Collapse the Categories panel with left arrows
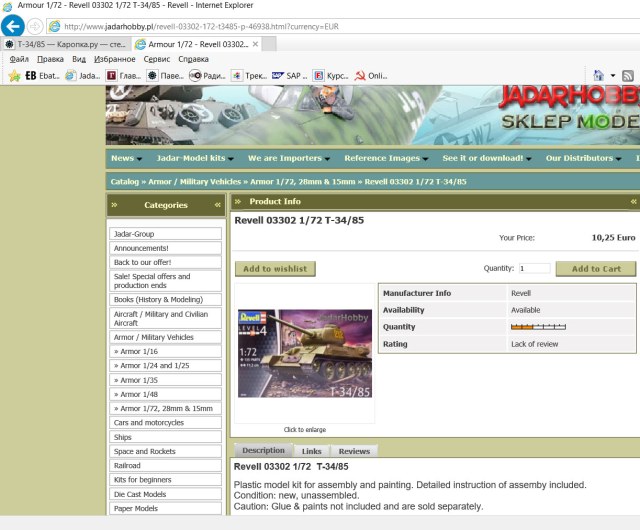The height and width of the screenshot is (530, 640). coord(217,205)
